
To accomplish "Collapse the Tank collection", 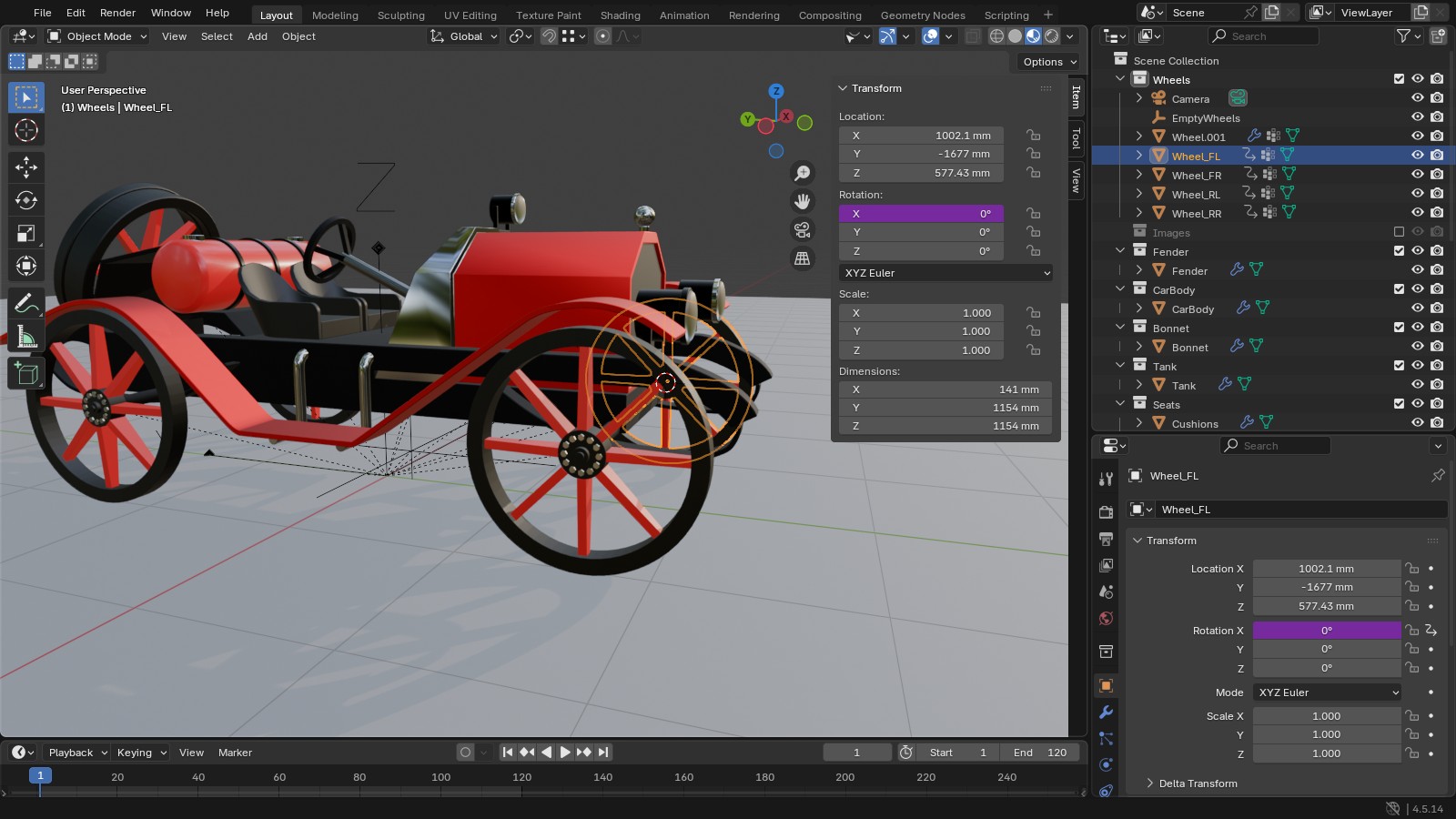I will pyautogui.click(x=1120, y=366).
